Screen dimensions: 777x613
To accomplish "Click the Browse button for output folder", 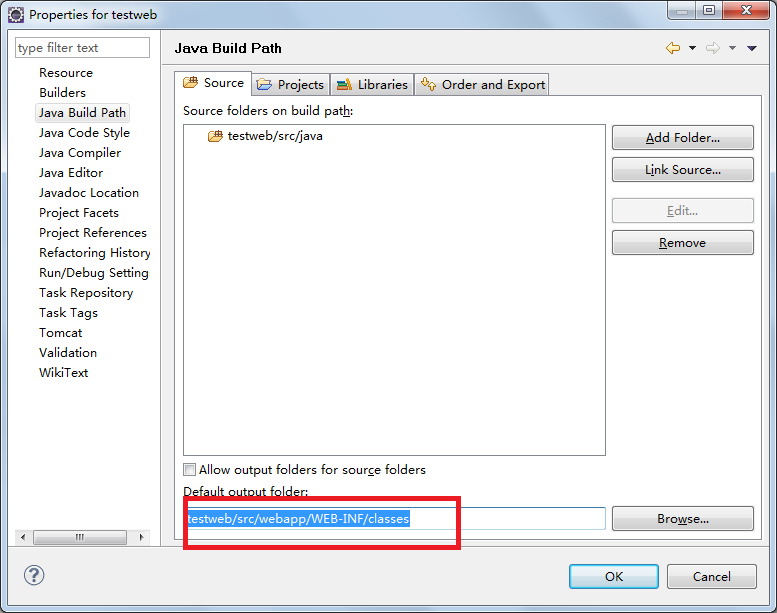I will (x=682, y=519).
